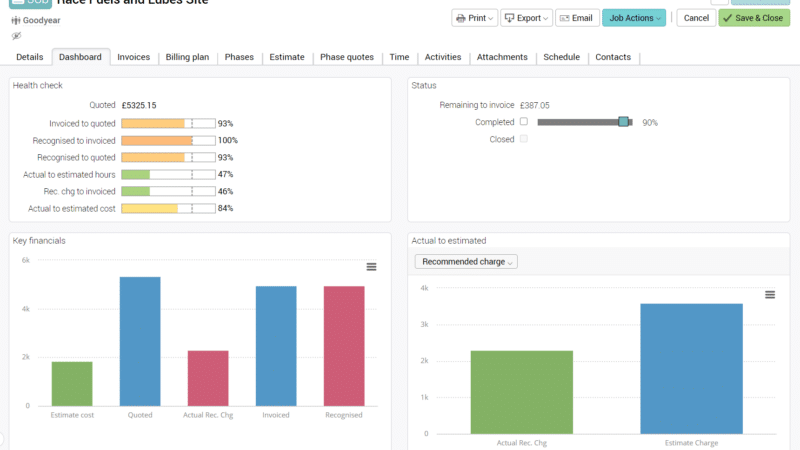
Task: Click the checkmark icon on Save & Close
Action: click(728, 18)
